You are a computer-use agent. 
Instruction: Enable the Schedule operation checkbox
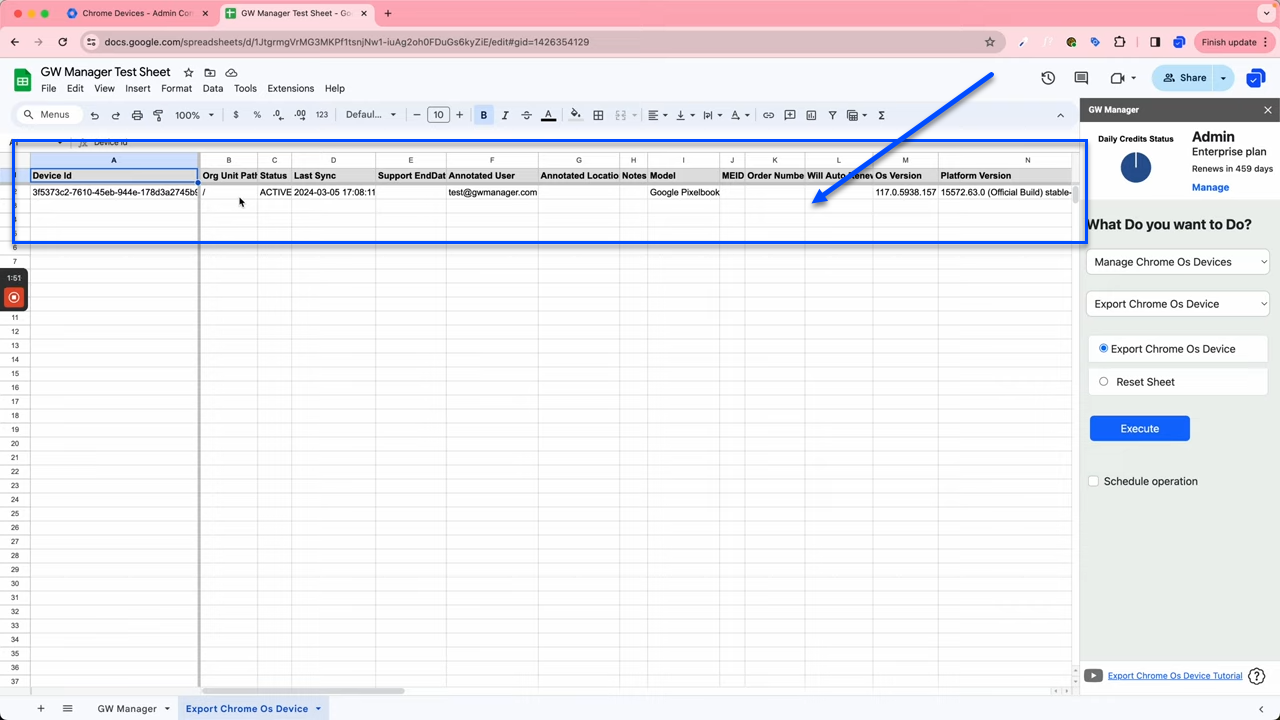tap(1093, 481)
